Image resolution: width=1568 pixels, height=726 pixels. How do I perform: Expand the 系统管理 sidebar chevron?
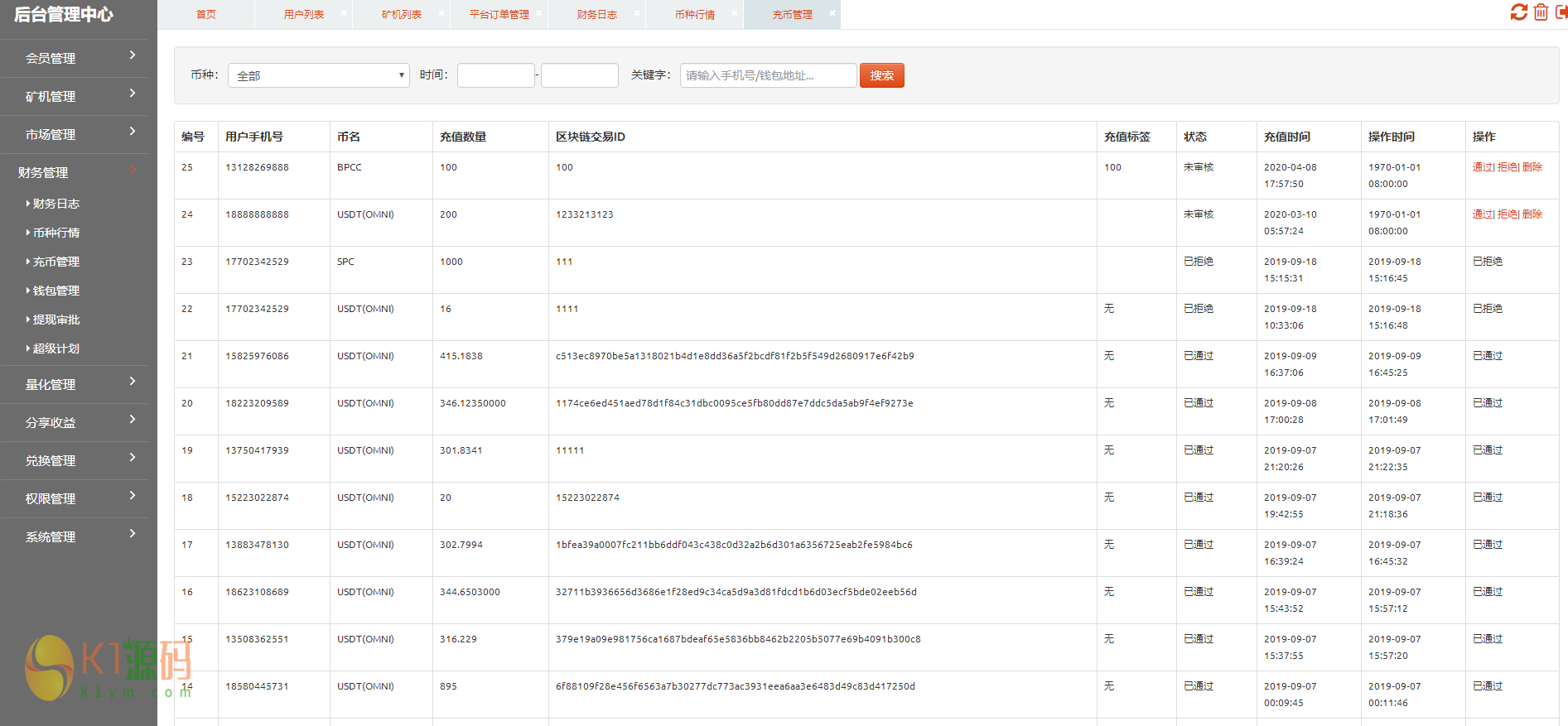pyautogui.click(x=133, y=534)
